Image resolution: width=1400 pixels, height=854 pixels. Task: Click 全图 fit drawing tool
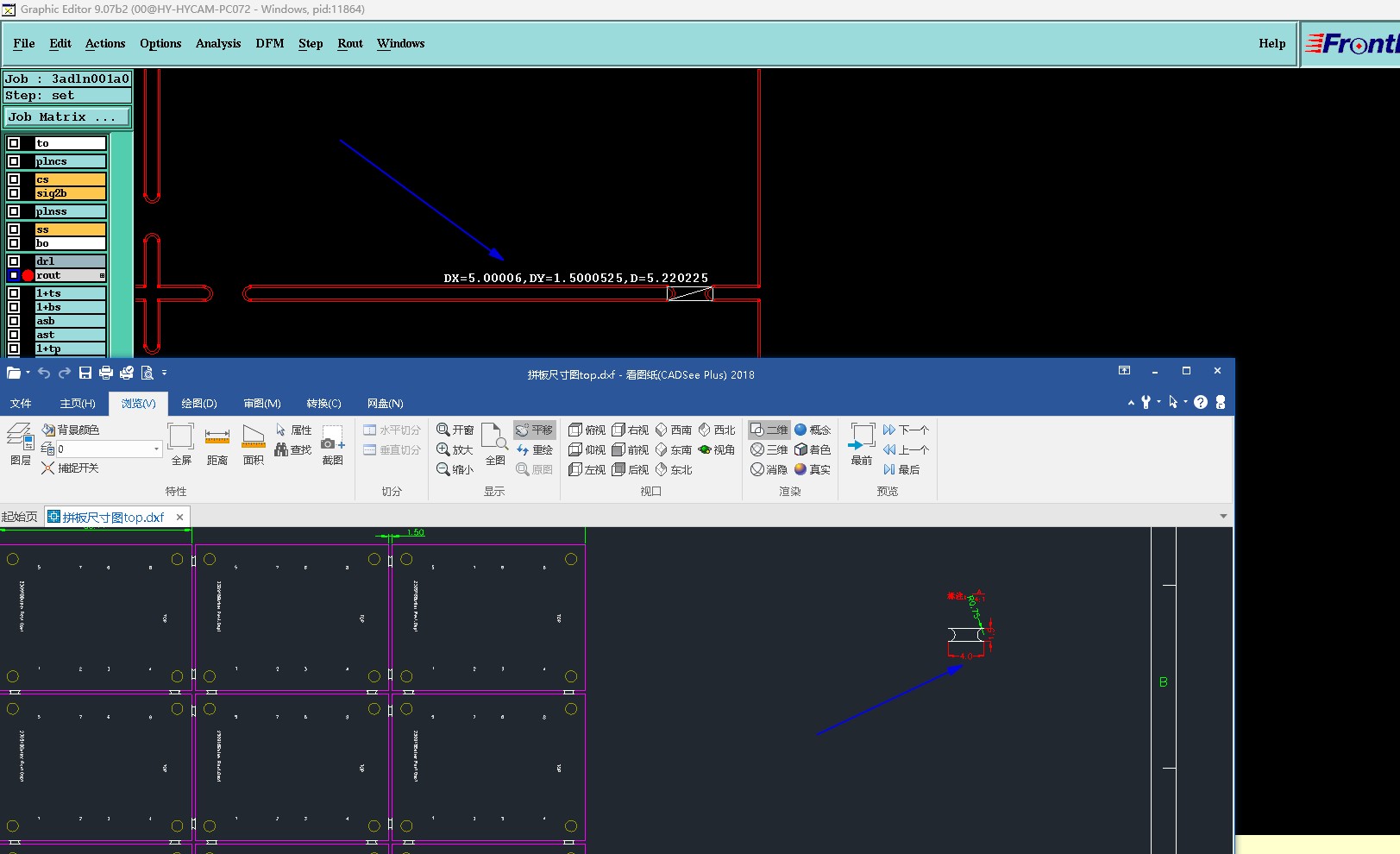point(495,445)
